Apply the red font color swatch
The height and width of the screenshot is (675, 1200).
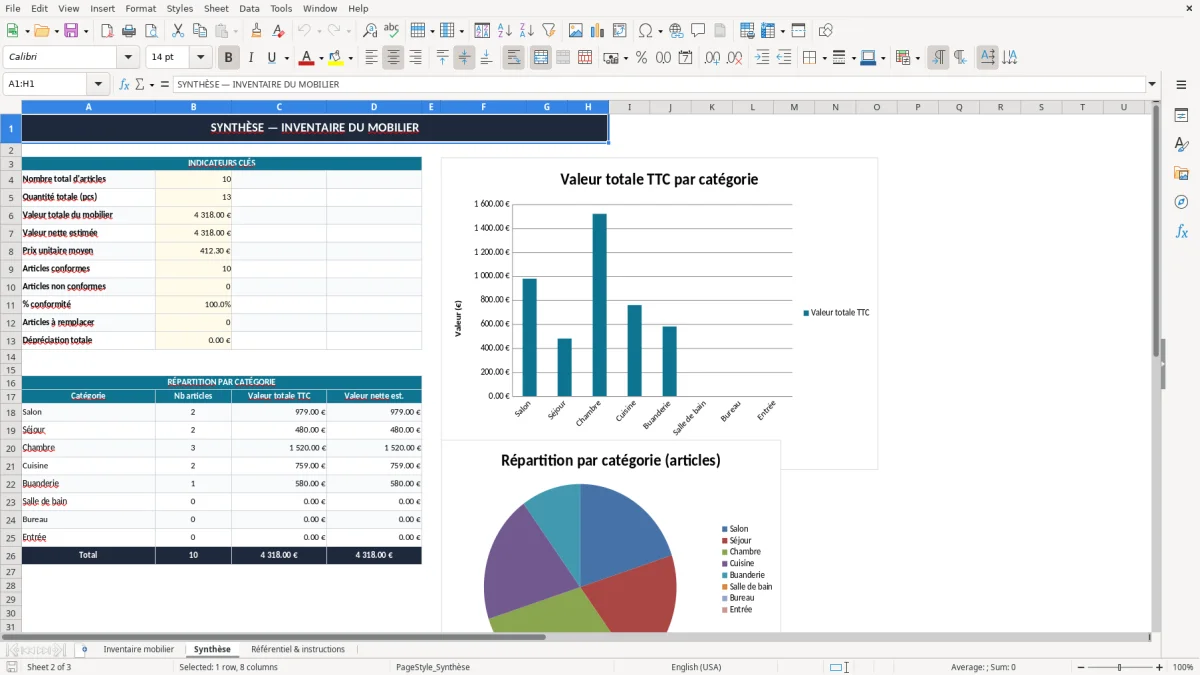[307, 58]
